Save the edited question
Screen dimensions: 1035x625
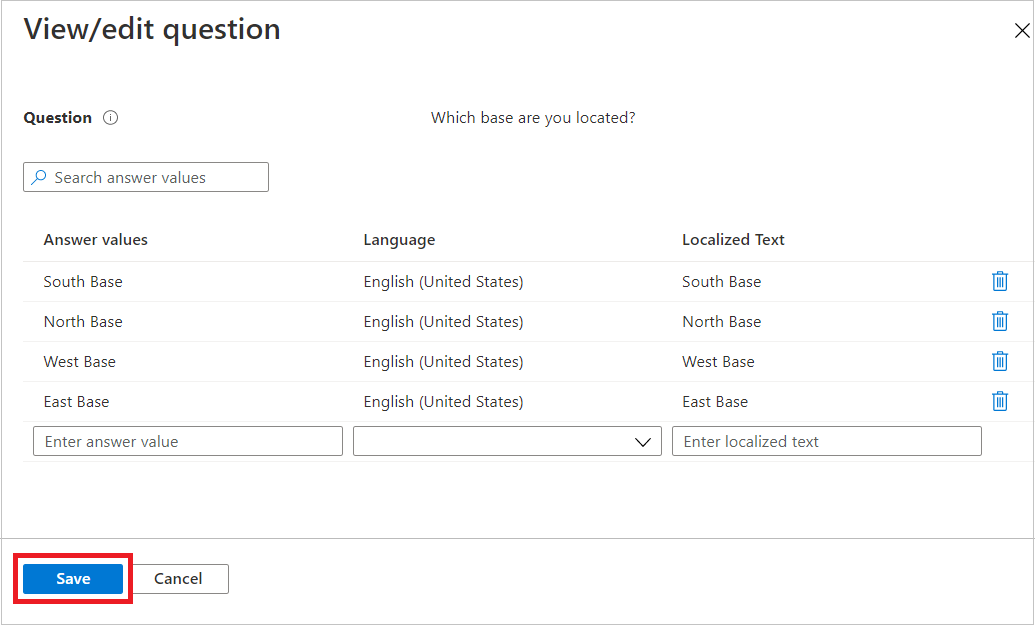pos(72,578)
